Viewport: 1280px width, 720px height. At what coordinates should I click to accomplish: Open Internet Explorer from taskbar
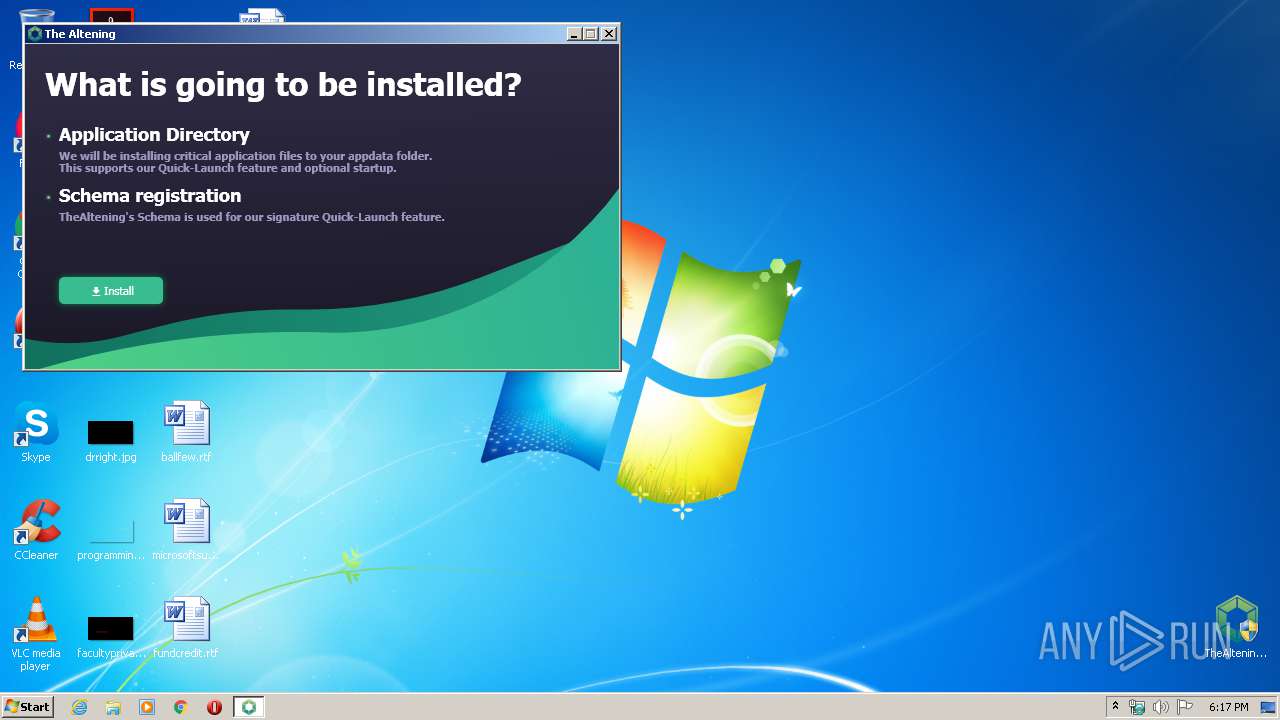79,707
